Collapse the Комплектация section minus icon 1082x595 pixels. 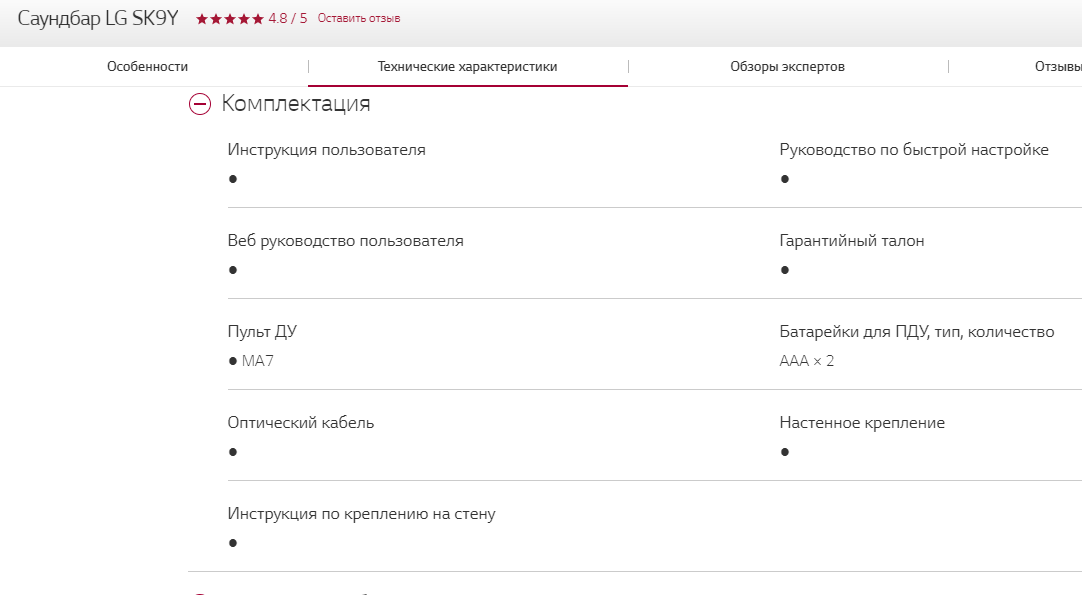(200, 104)
